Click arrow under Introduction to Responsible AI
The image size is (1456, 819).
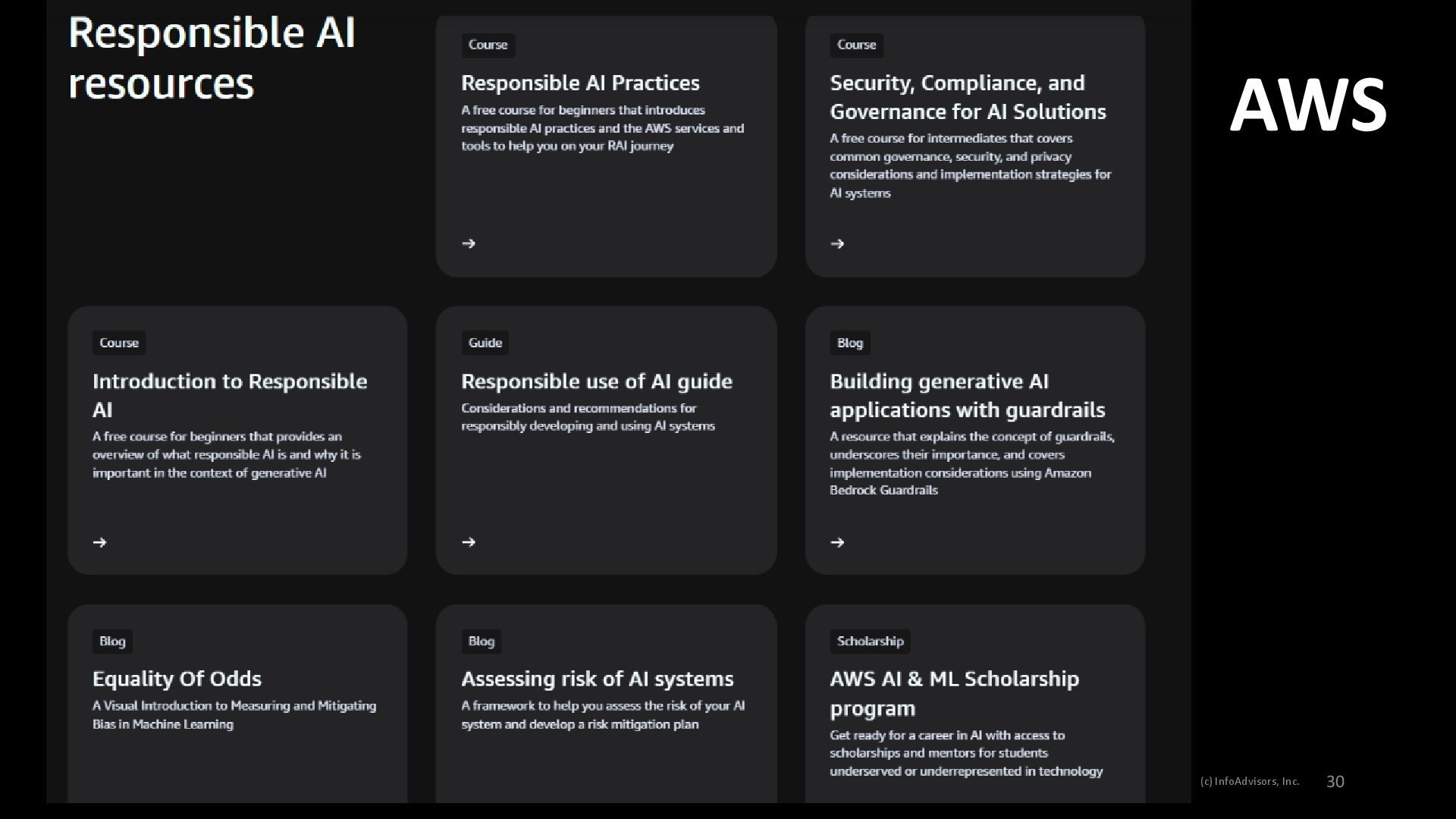99,542
